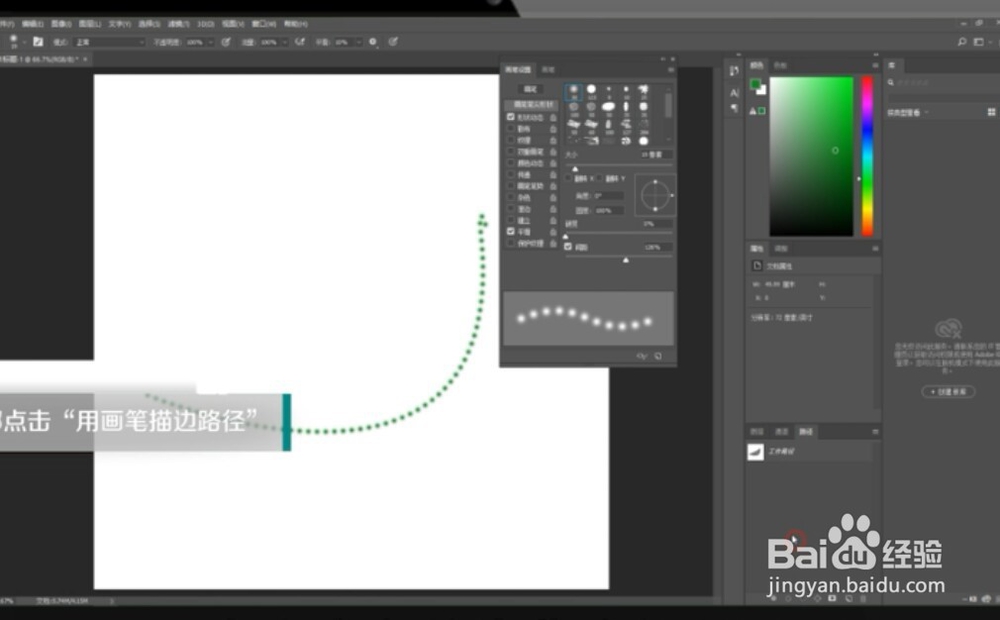Click the search magnifier icon at top right

(x=962, y=42)
